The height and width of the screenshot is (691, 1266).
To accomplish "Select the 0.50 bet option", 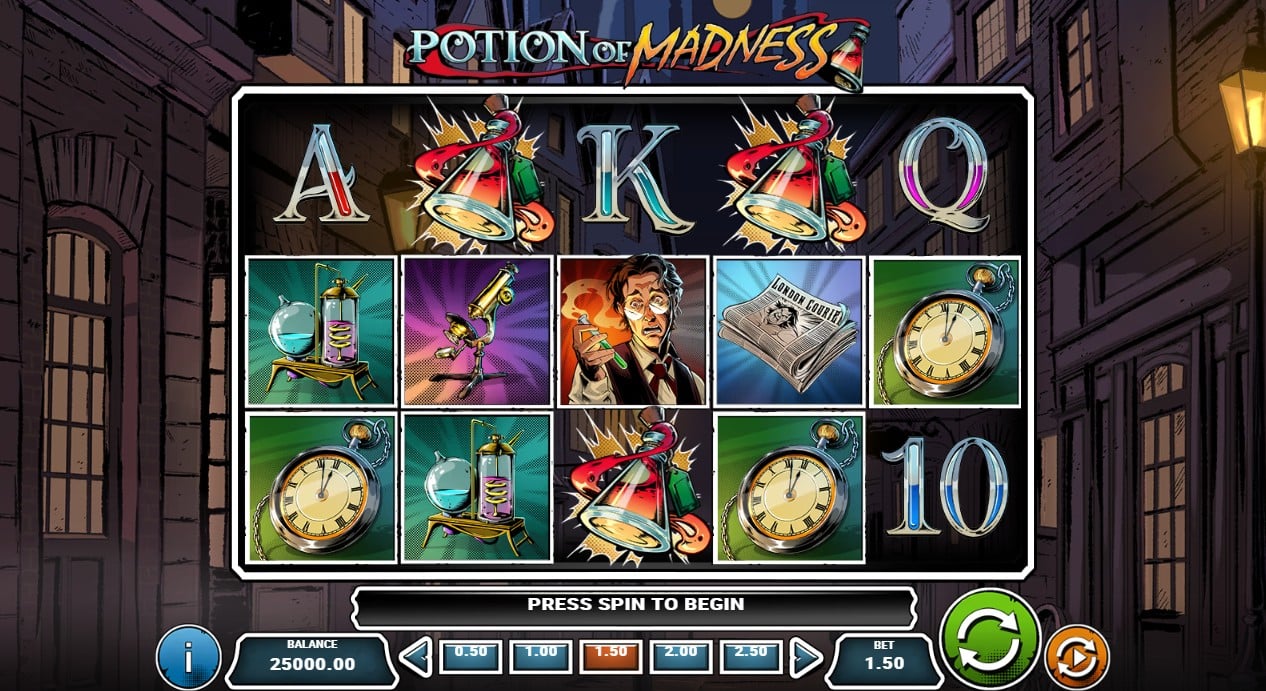I will (x=471, y=656).
